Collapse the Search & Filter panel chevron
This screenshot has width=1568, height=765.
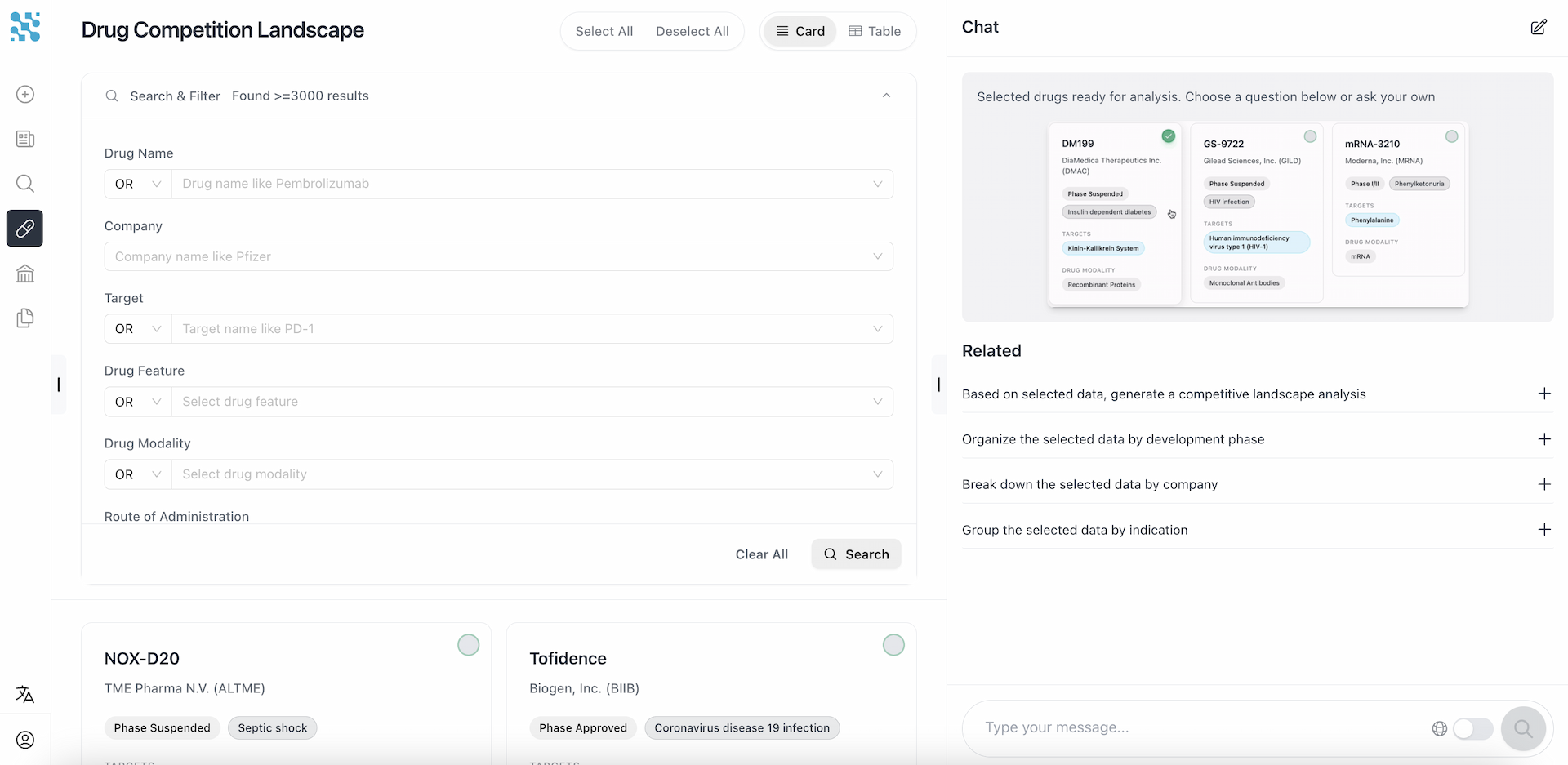click(x=886, y=96)
